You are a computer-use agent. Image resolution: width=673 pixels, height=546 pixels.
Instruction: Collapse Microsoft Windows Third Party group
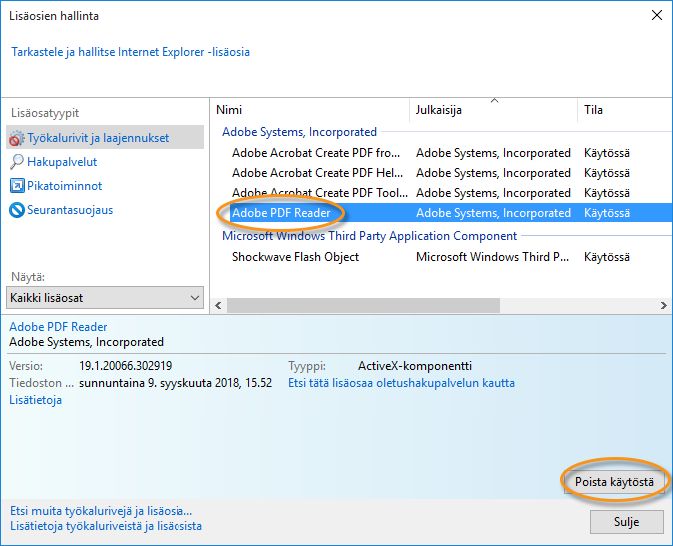[369, 236]
